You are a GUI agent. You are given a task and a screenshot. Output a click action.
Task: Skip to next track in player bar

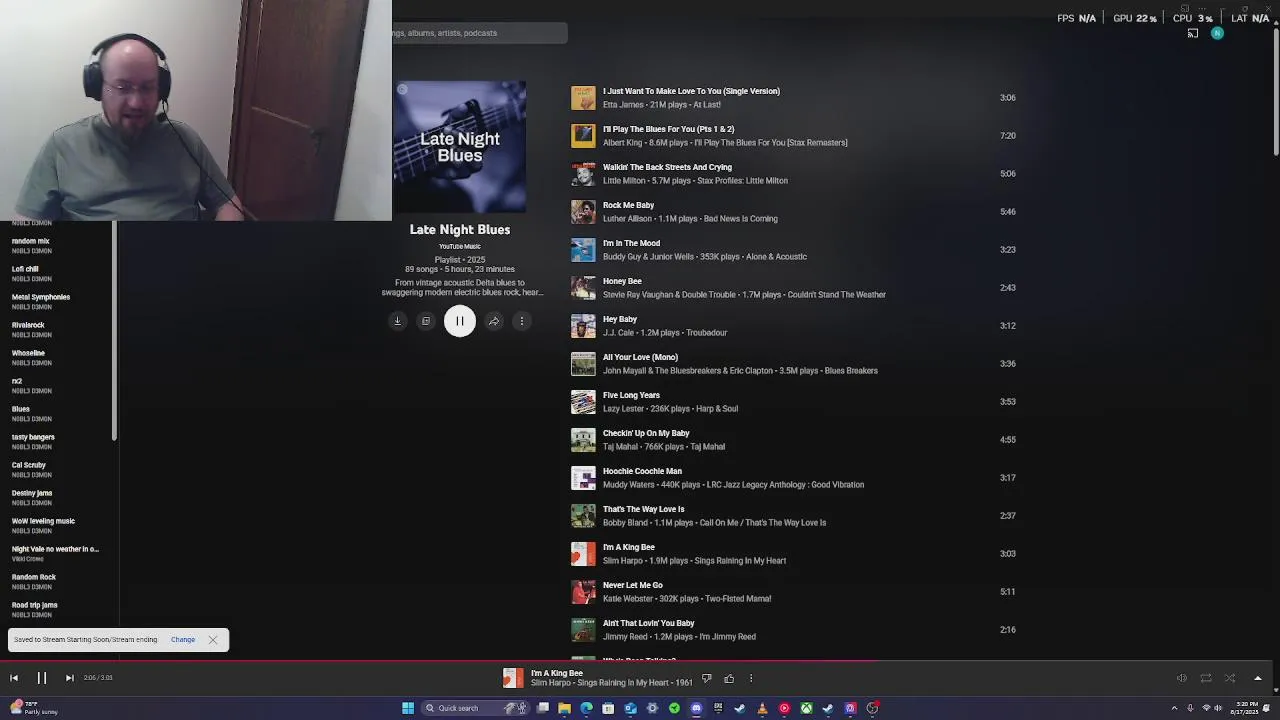coord(69,678)
